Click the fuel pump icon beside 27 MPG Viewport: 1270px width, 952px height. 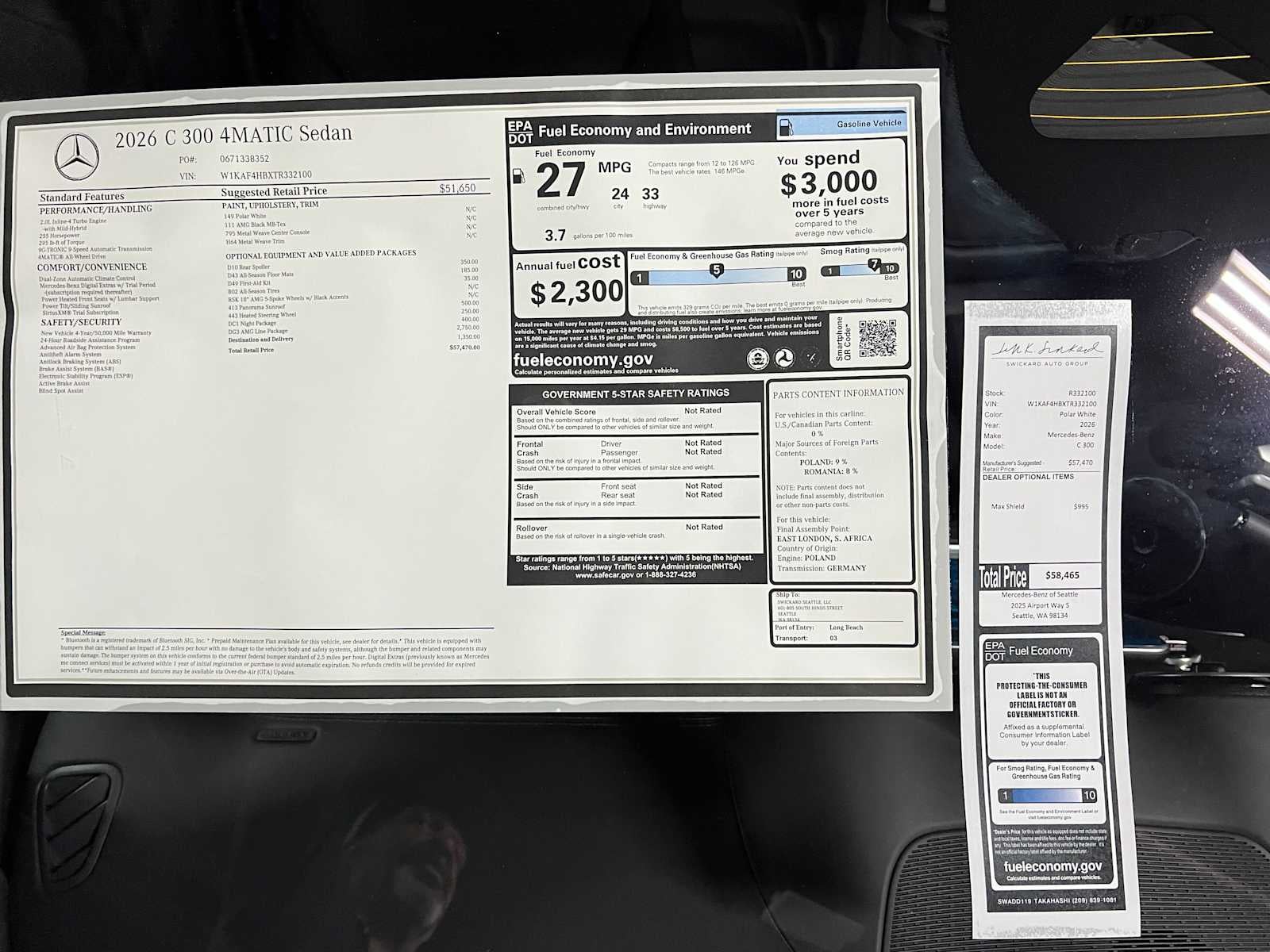[518, 176]
